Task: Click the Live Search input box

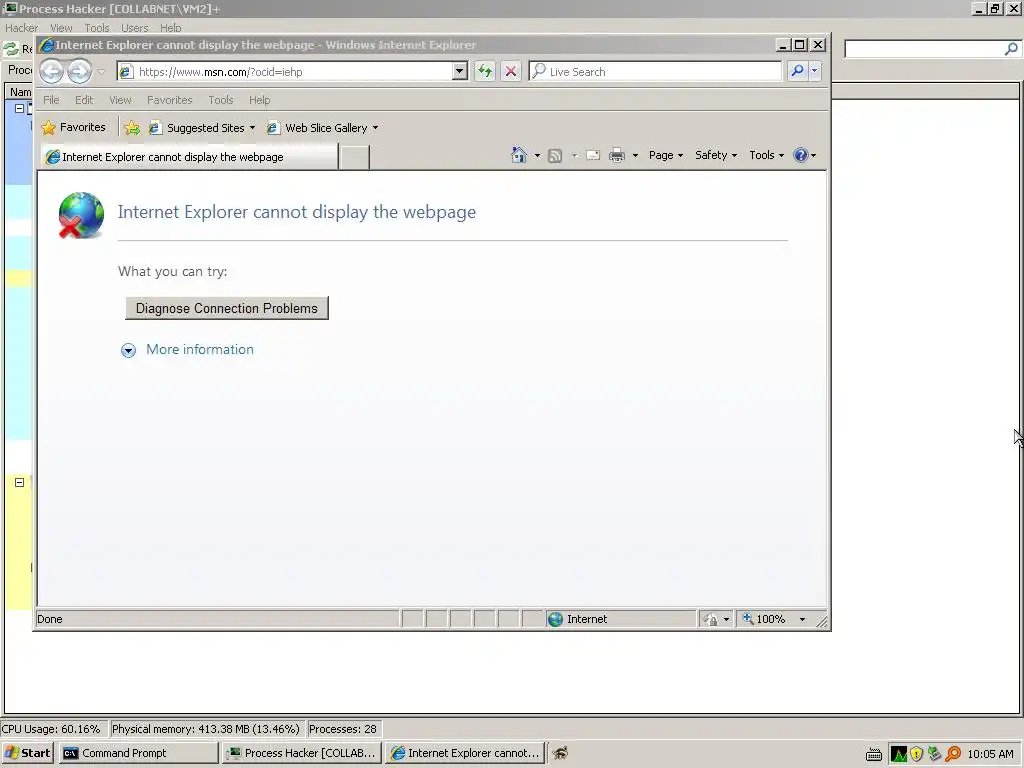Action: [x=656, y=72]
